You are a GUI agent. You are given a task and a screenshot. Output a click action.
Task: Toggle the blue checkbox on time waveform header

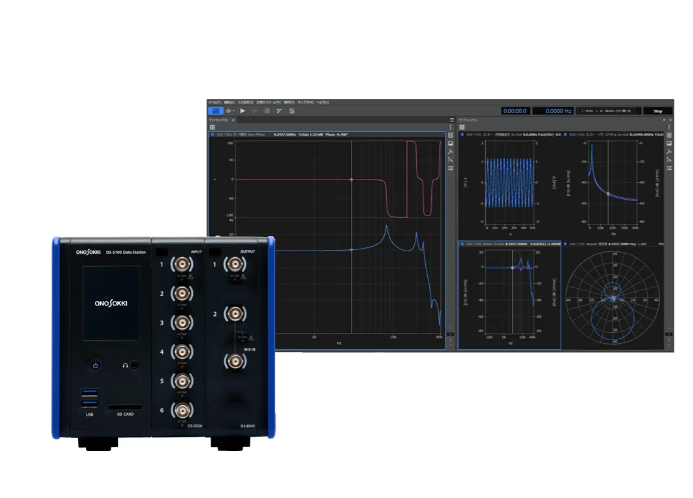pyautogui.click(x=463, y=134)
